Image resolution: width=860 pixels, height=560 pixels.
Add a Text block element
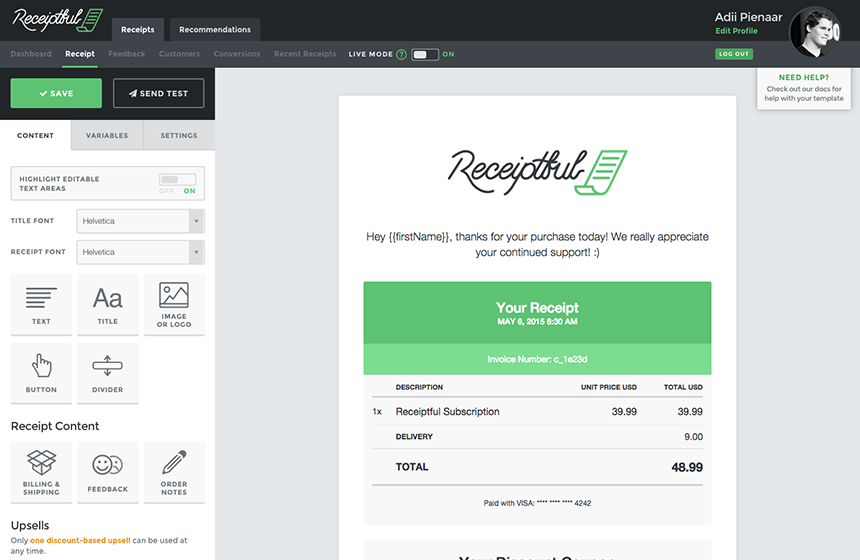[x=41, y=304]
